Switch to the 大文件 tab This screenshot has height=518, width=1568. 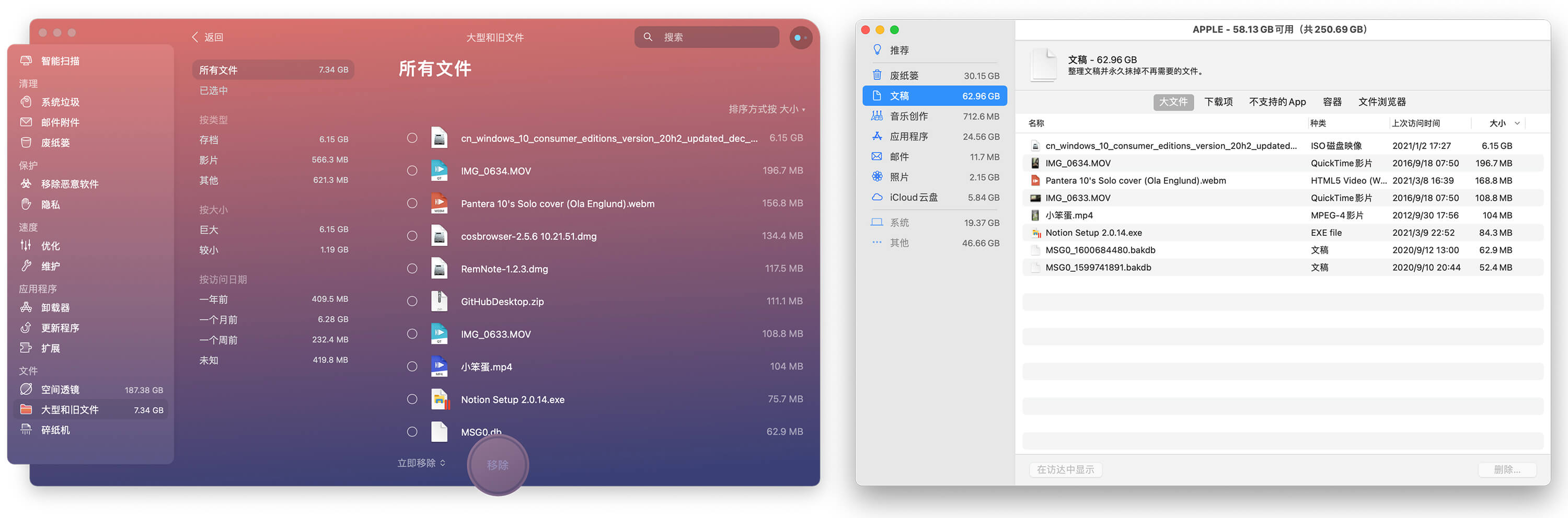(x=1173, y=101)
